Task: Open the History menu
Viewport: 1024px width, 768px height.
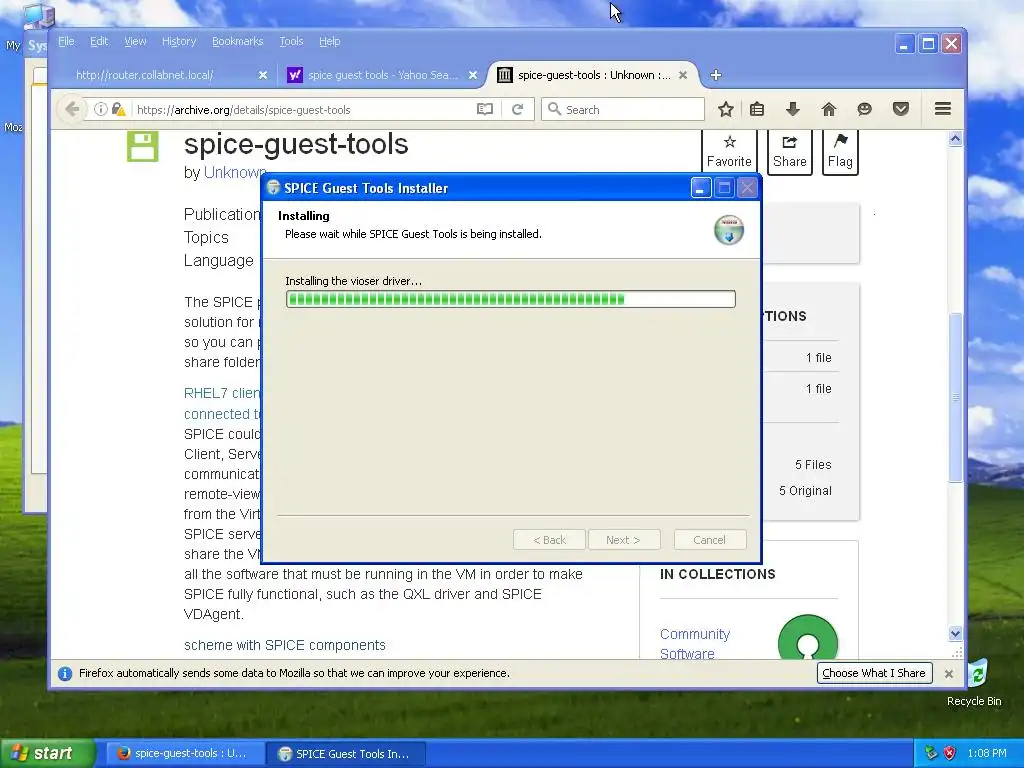Action: (x=179, y=41)
